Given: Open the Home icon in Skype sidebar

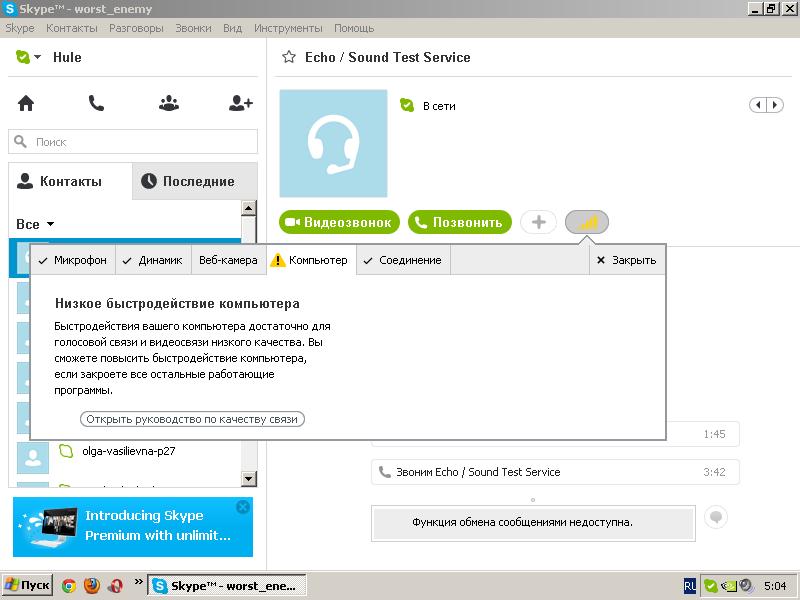Looking at the screenshot, I should tap(26, 104).
